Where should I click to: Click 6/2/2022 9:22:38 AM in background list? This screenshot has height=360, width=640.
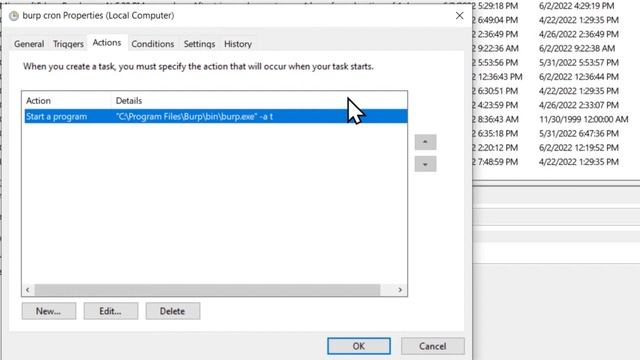pos(577,48)
